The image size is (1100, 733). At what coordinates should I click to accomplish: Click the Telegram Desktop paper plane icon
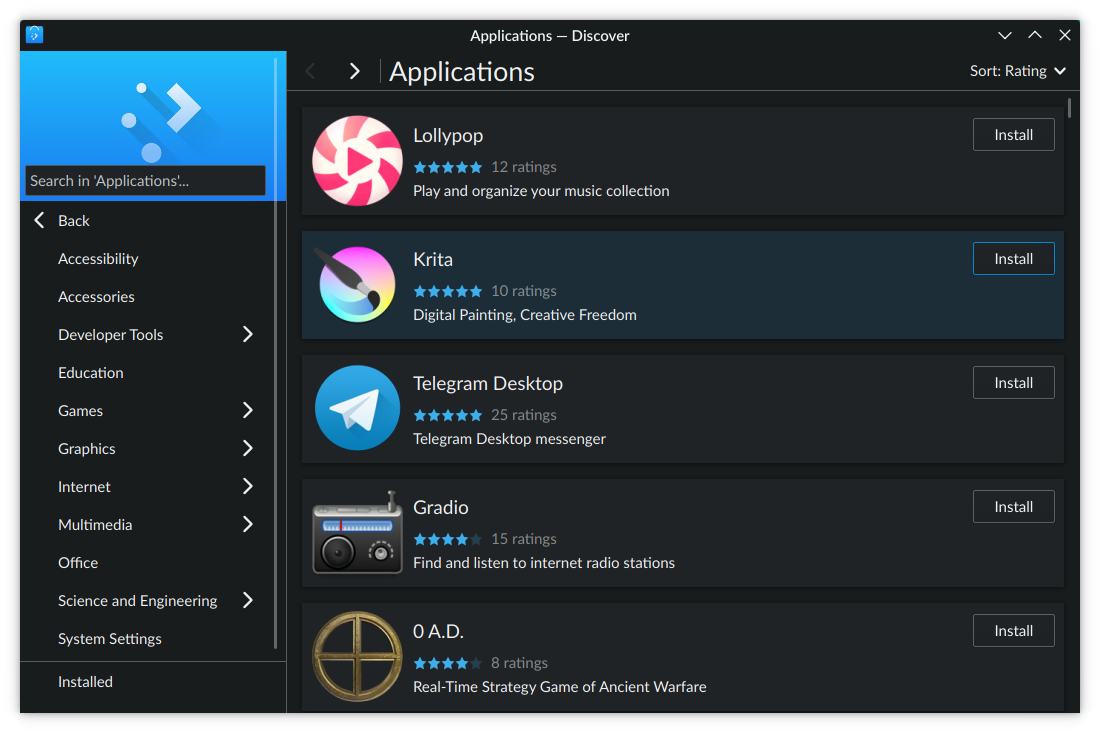357,408
